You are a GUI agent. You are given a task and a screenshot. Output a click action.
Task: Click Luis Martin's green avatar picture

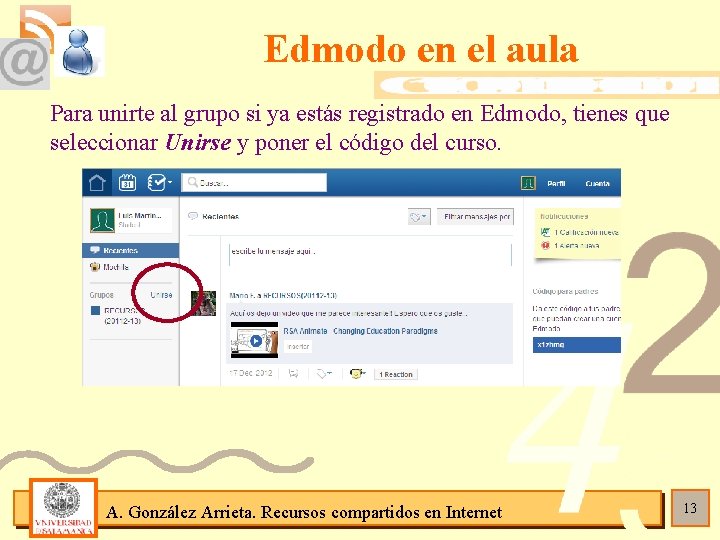[x=102, y=220]
